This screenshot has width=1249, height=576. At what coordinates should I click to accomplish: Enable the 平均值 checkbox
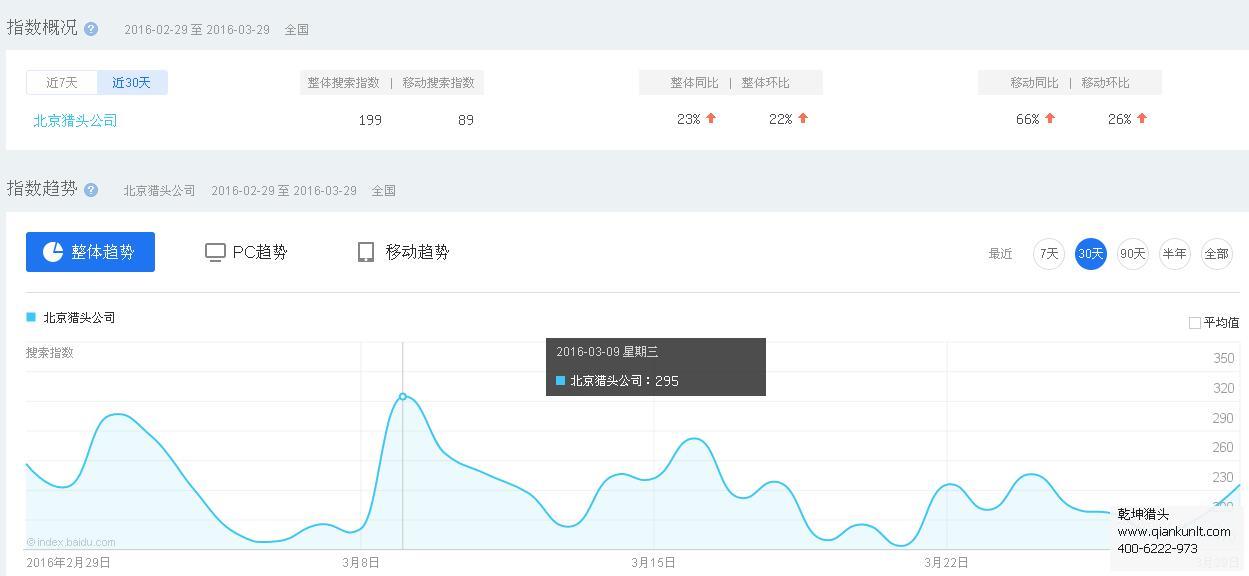click(x=1195, y=322)
